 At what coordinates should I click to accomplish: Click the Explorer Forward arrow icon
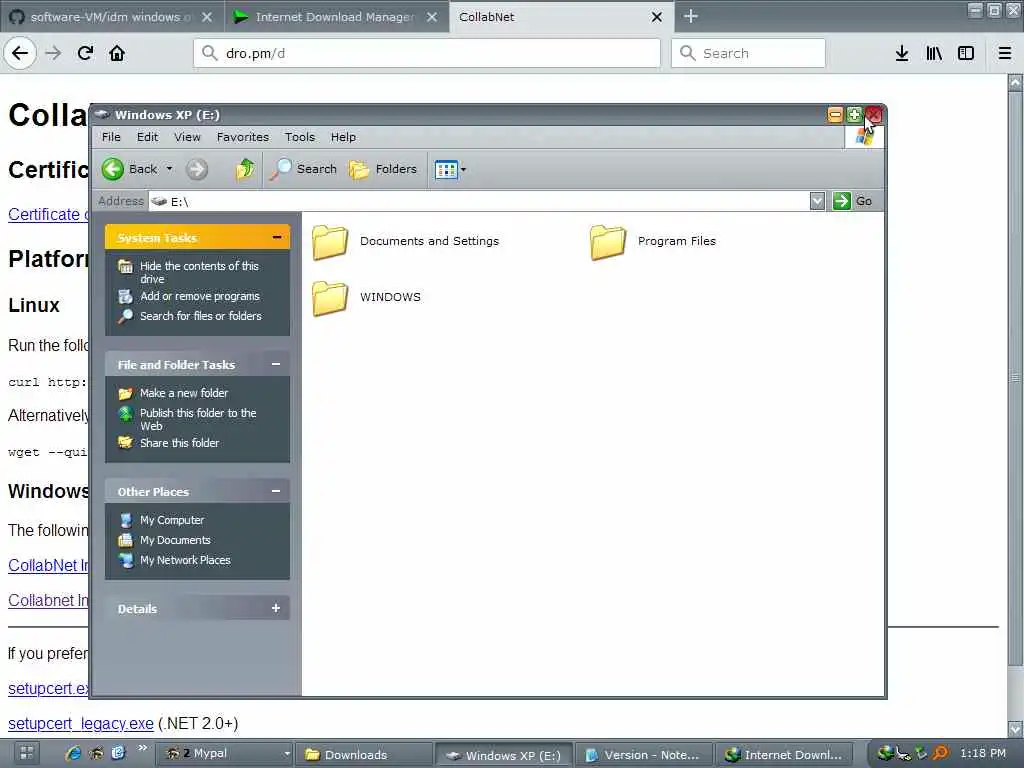coord(197,169)
